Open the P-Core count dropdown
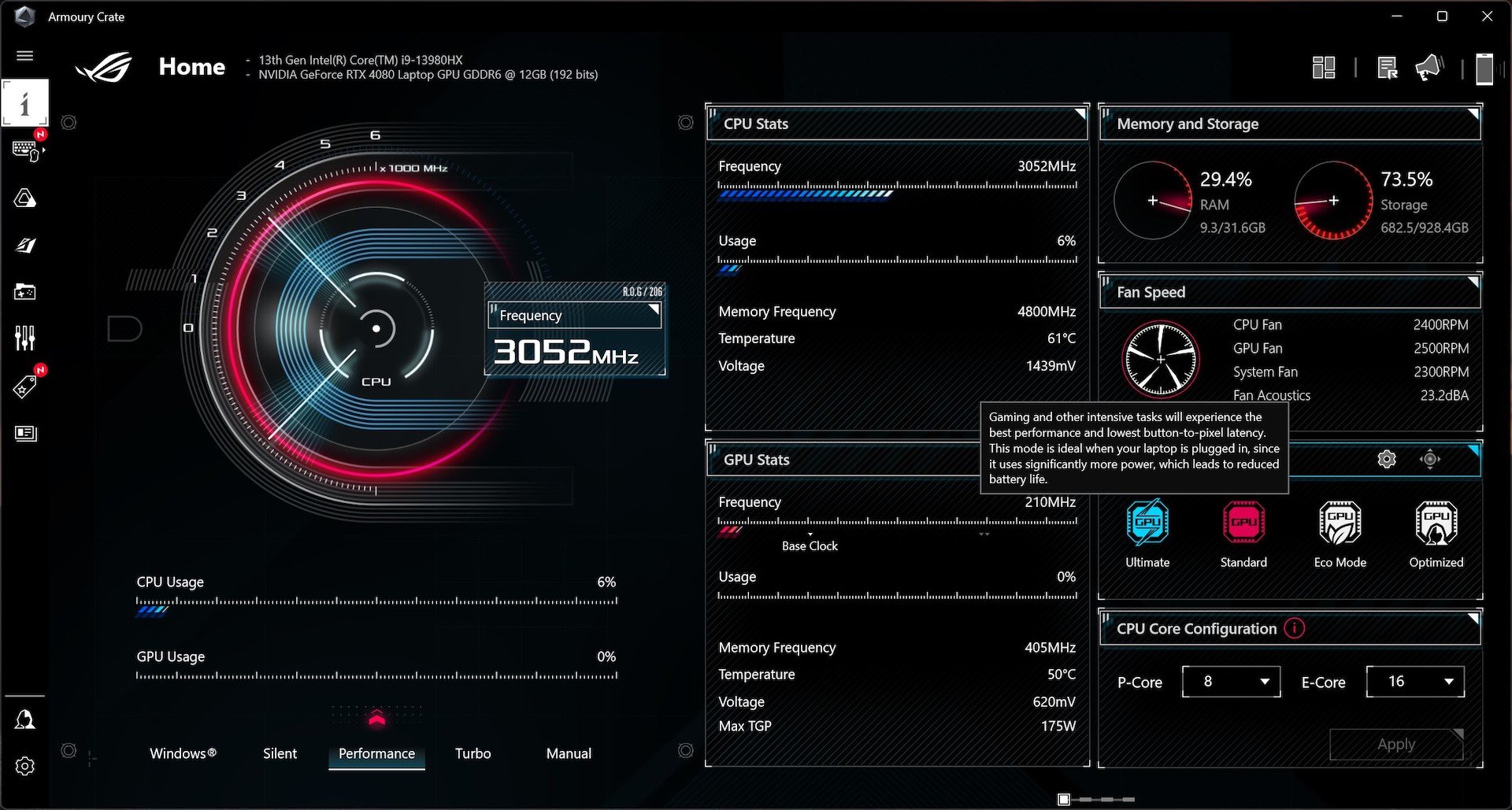This screenshot has height=810, width=1512. coord(1231,682)
